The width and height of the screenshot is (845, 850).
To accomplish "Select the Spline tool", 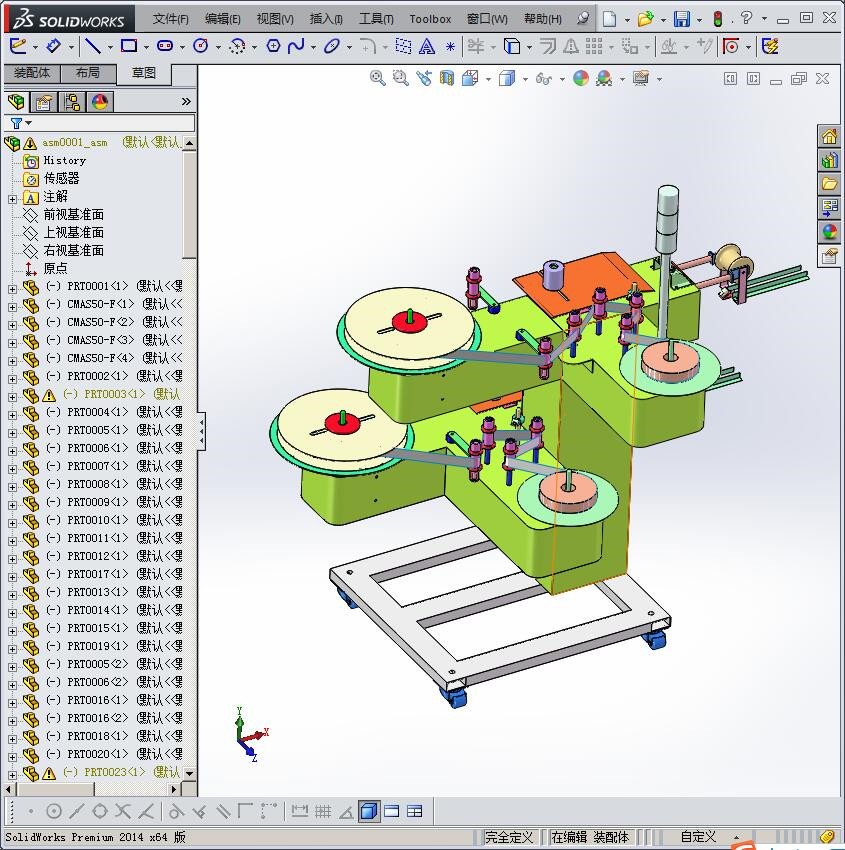I will click(296, 46).
